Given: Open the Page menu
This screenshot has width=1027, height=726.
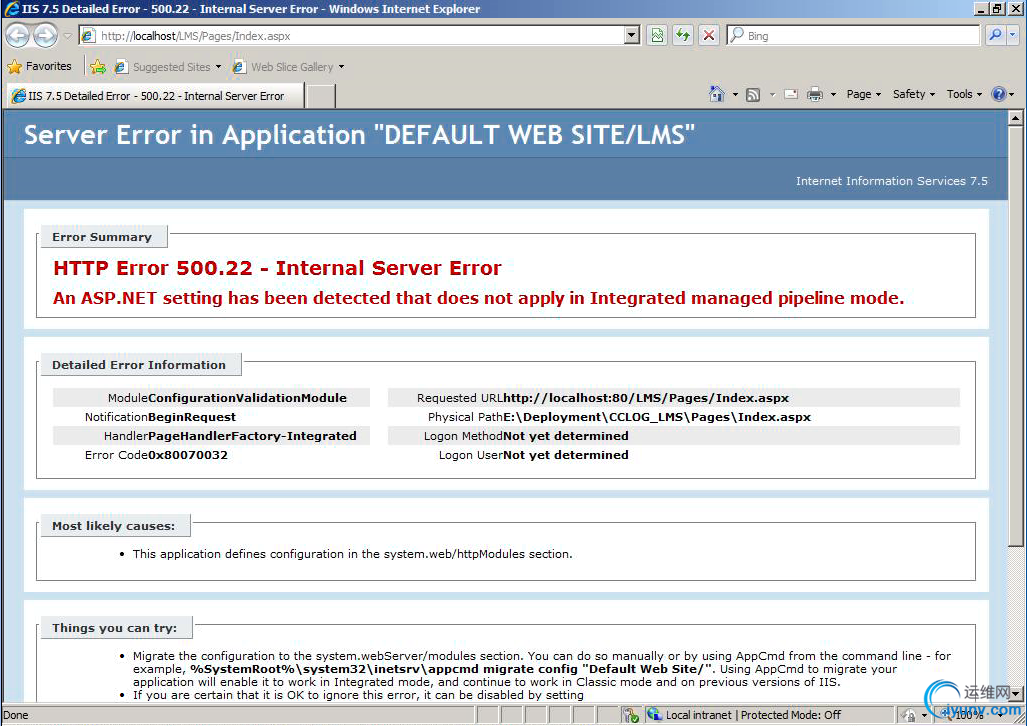Looking at the screenshot, I should 863,94.
